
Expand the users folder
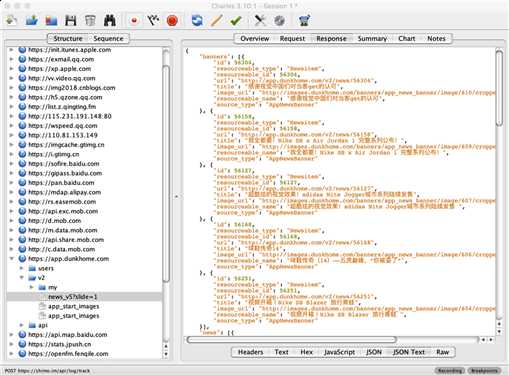coord(22,268)
